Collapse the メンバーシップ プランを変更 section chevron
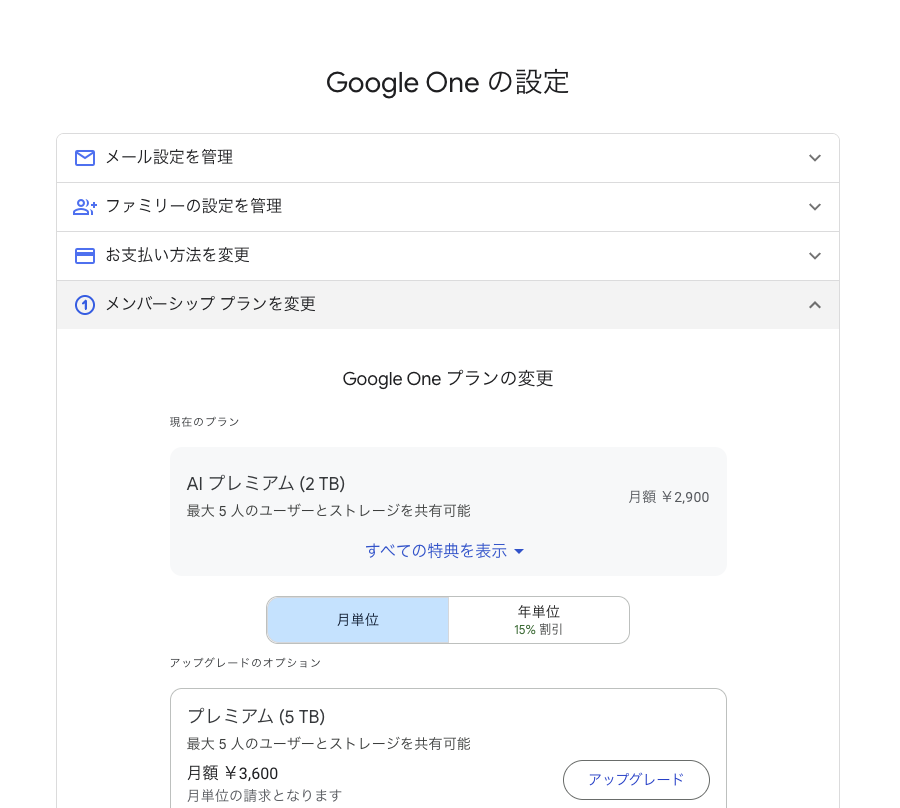Screen dimensions: 900x808 point(815,305)
